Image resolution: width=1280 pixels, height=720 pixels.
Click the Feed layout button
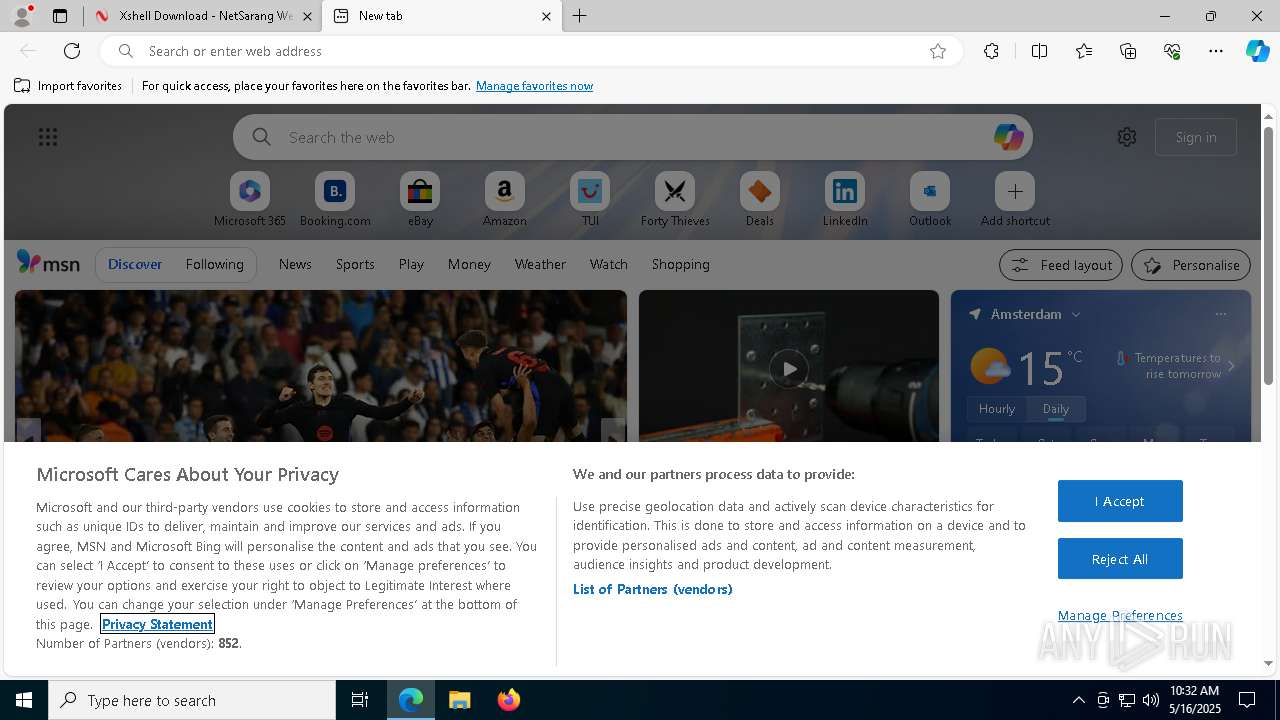(1061, 265)
